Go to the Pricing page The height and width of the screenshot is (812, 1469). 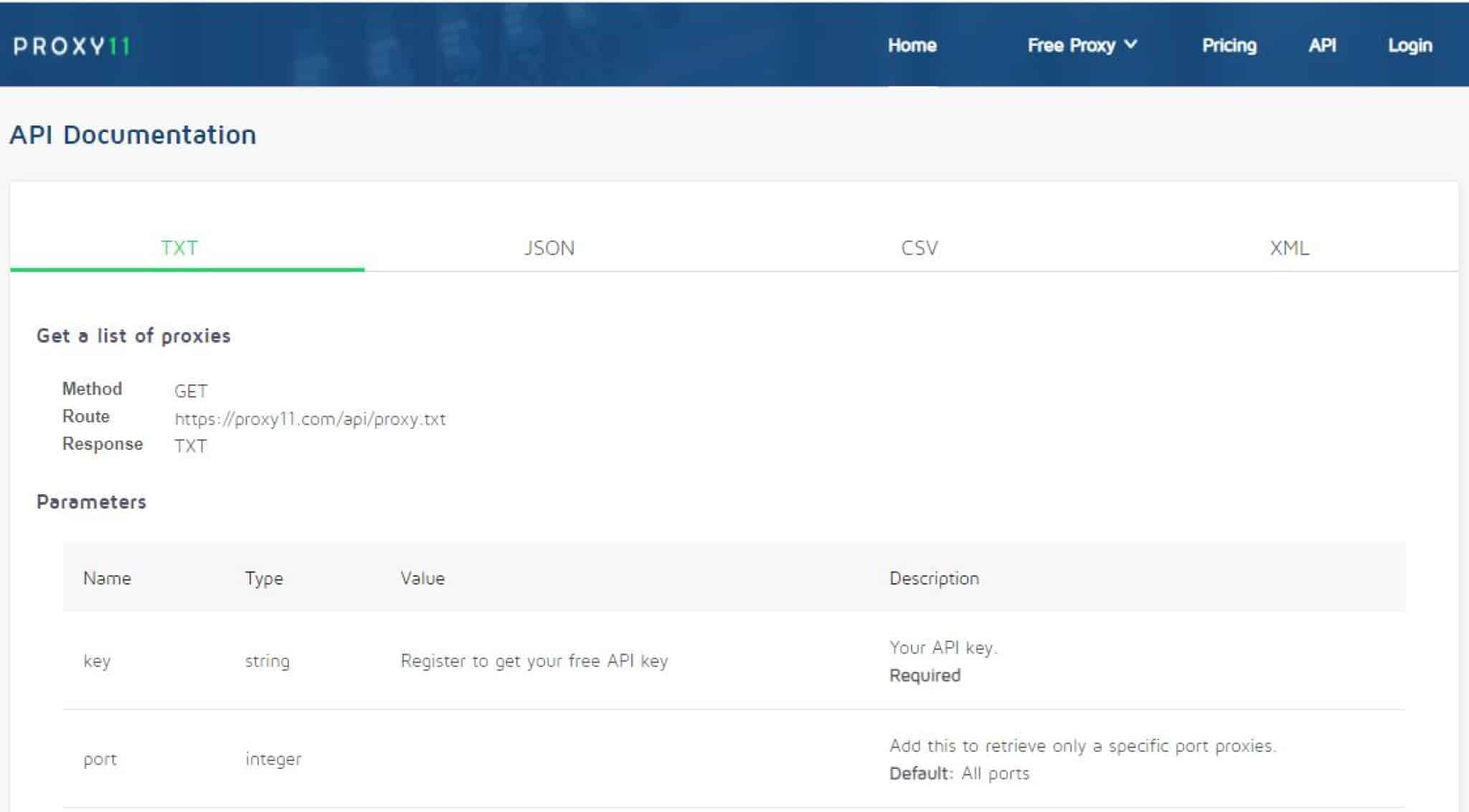(1229, 45)
